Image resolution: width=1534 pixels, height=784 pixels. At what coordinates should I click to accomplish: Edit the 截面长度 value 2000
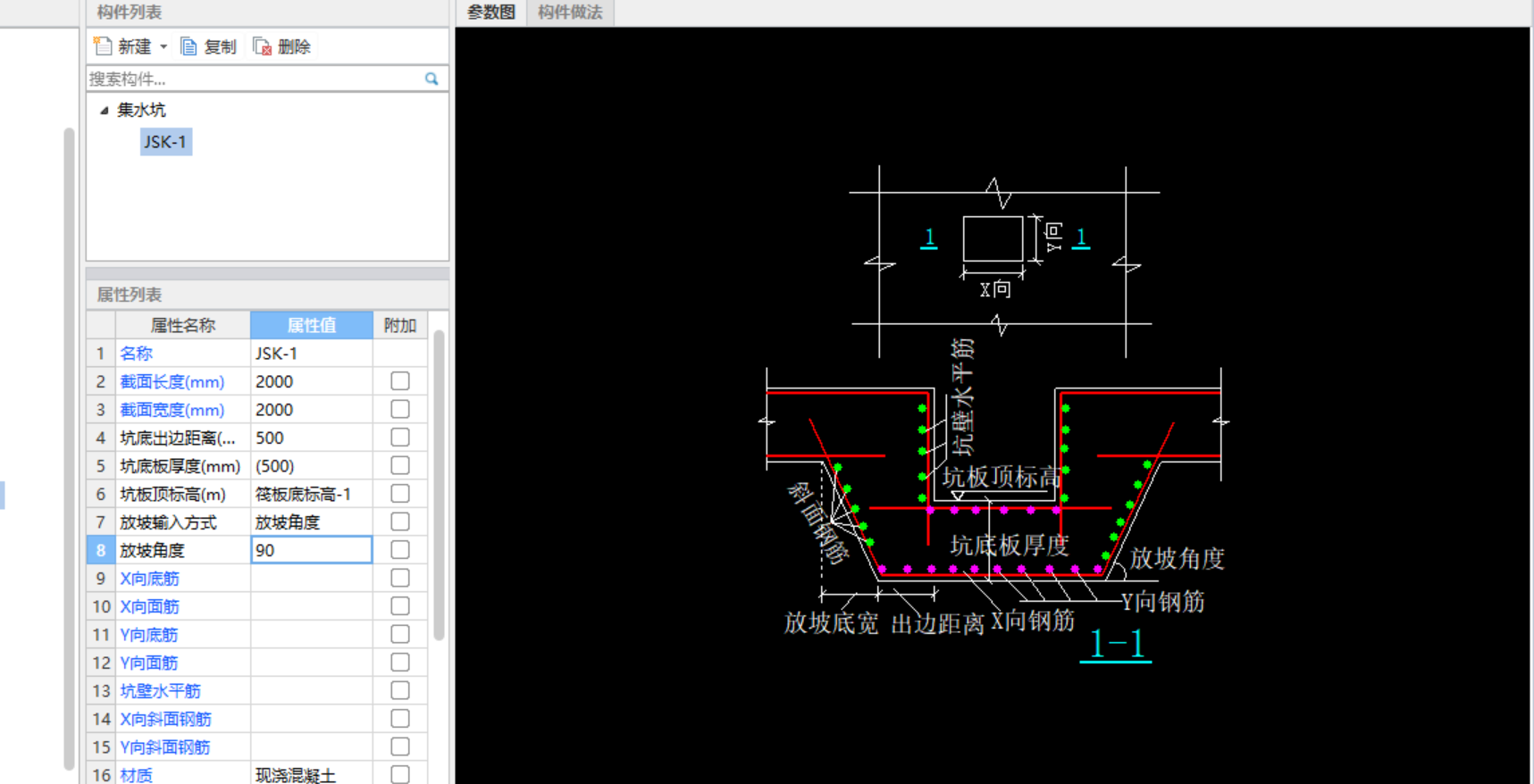click(311, 381)
